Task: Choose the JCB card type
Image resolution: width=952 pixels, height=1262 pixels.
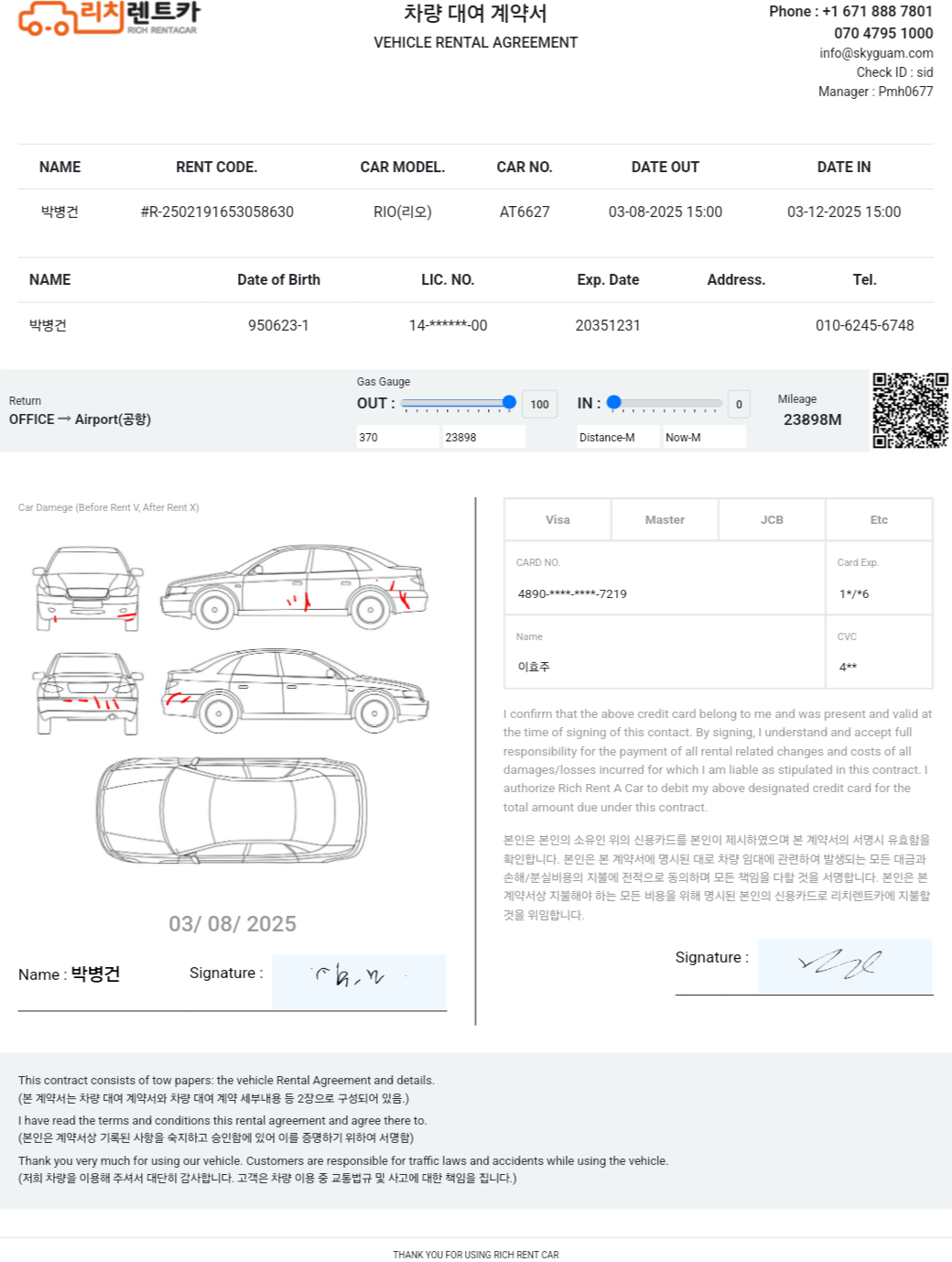Action: coord(772,520)
